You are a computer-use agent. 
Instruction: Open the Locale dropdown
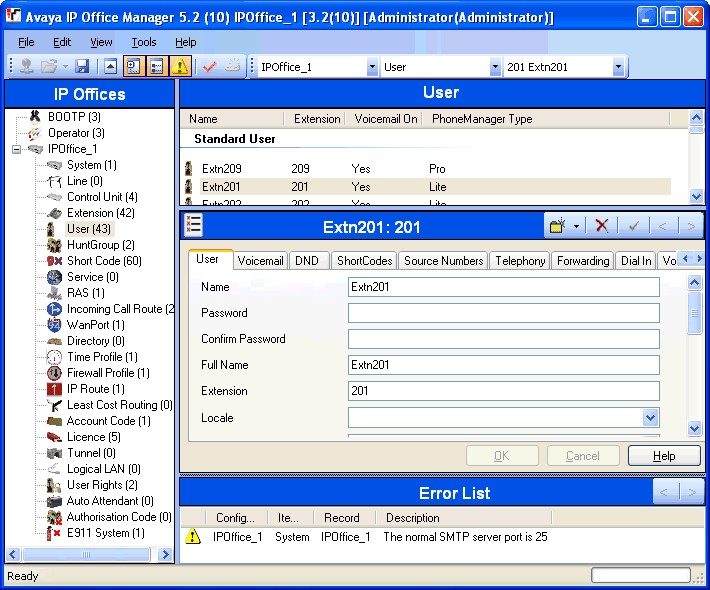[650, 417]
